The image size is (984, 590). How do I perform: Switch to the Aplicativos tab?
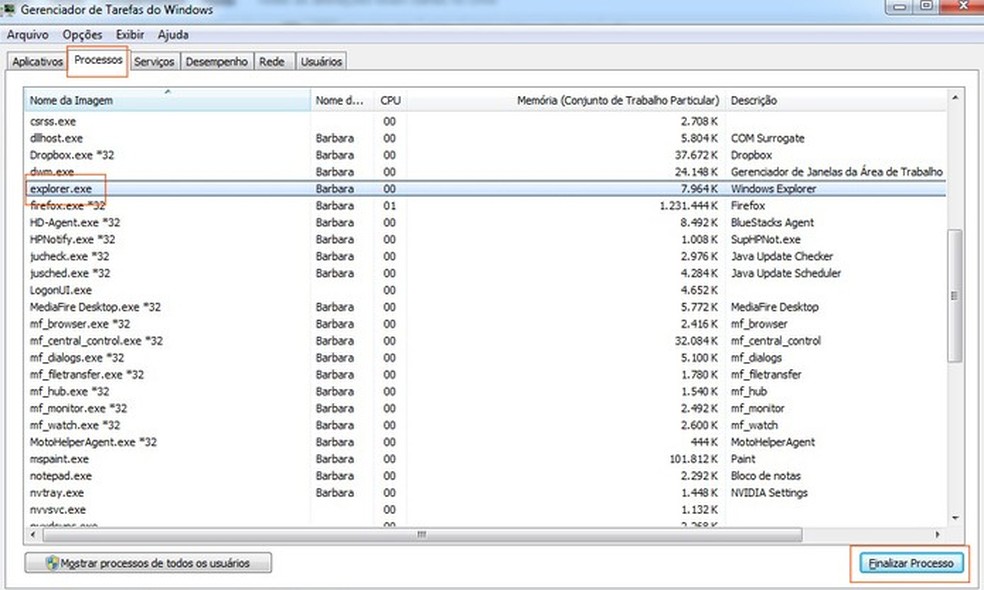point(36,61)
